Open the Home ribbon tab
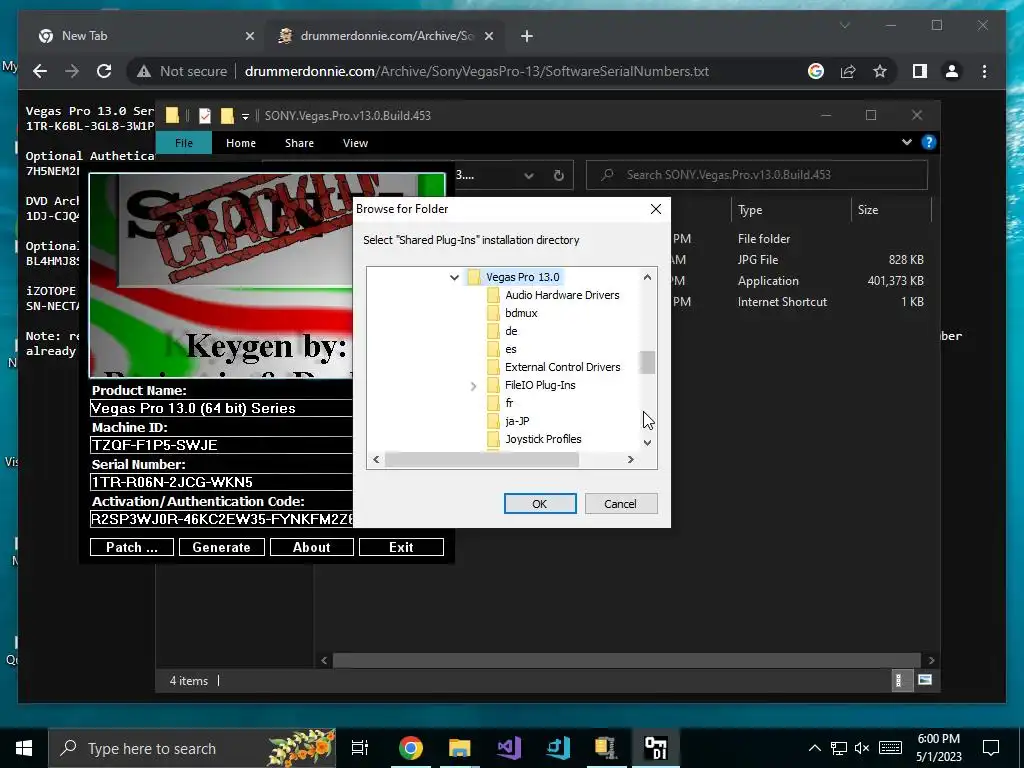1024x768 pixels. [x=241, y=143]
